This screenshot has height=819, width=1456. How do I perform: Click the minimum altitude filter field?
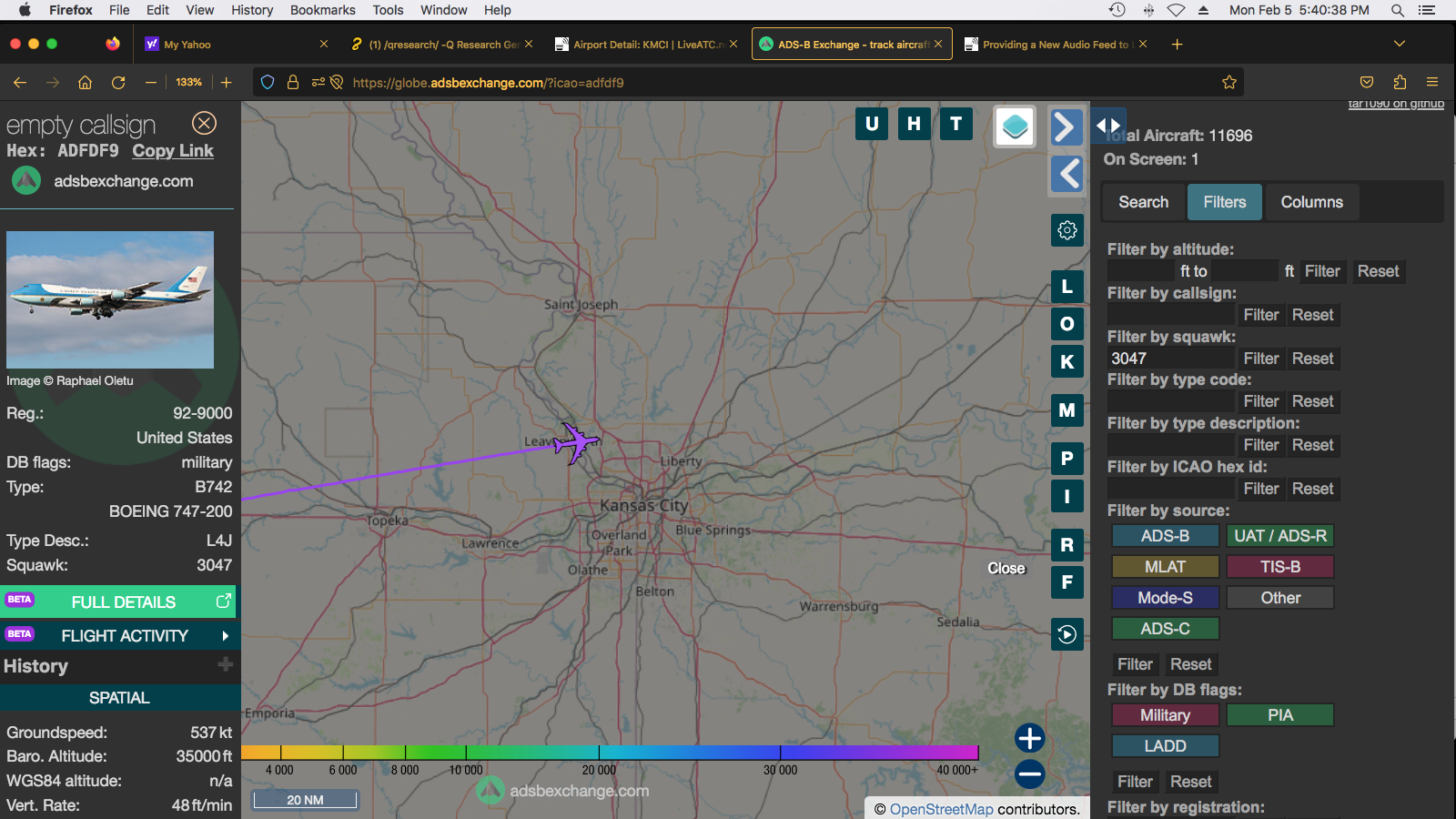(x=1142, y=271)
